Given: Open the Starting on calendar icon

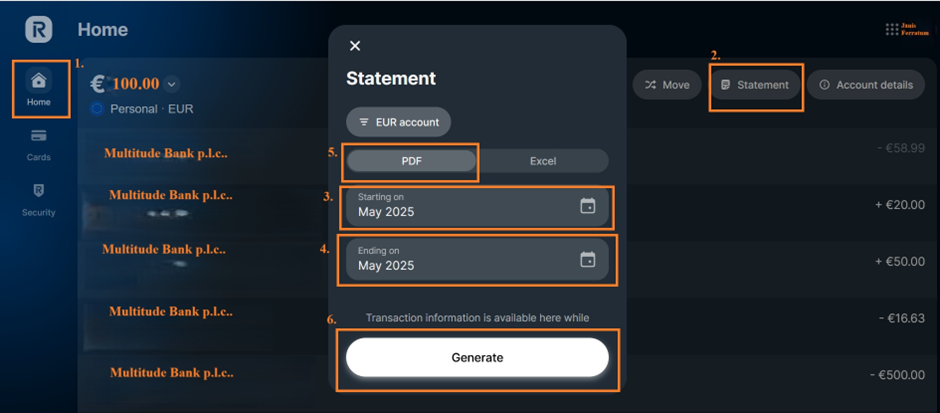Looking at the screenshot, I should [x=588, y=206].
